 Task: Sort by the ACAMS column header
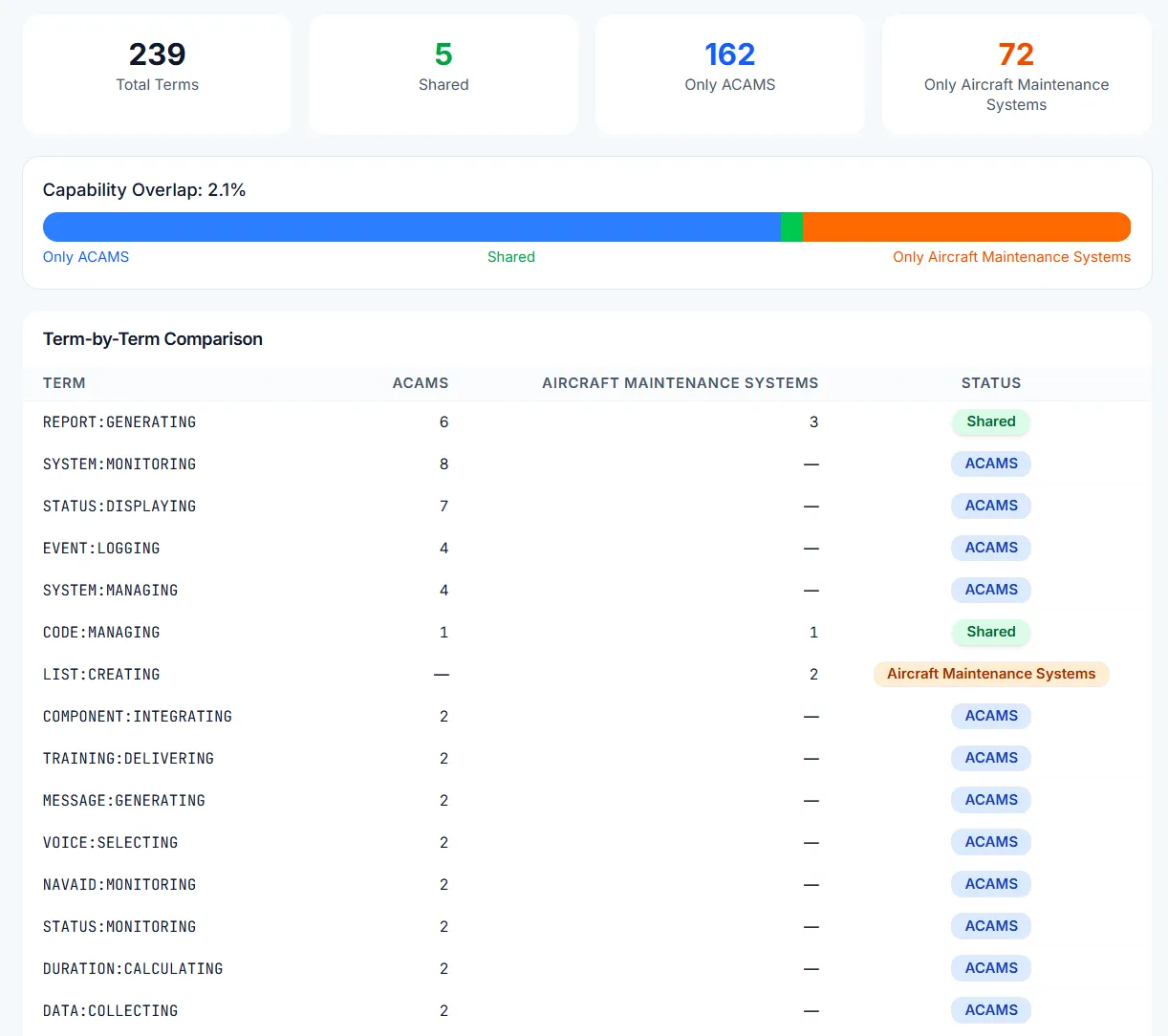(420, 383)
